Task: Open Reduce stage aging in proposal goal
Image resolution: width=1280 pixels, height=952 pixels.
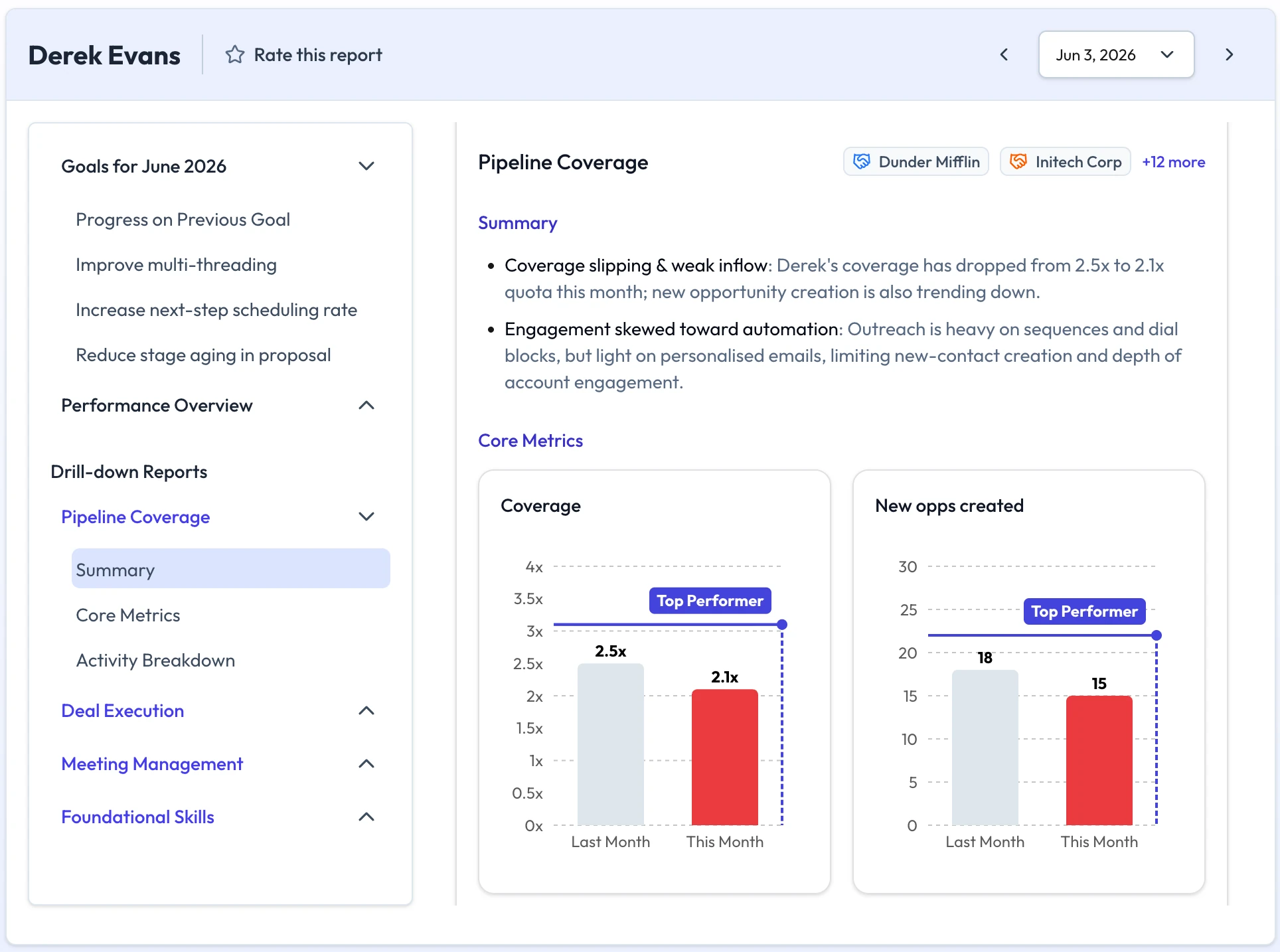Action: (203, 355)
